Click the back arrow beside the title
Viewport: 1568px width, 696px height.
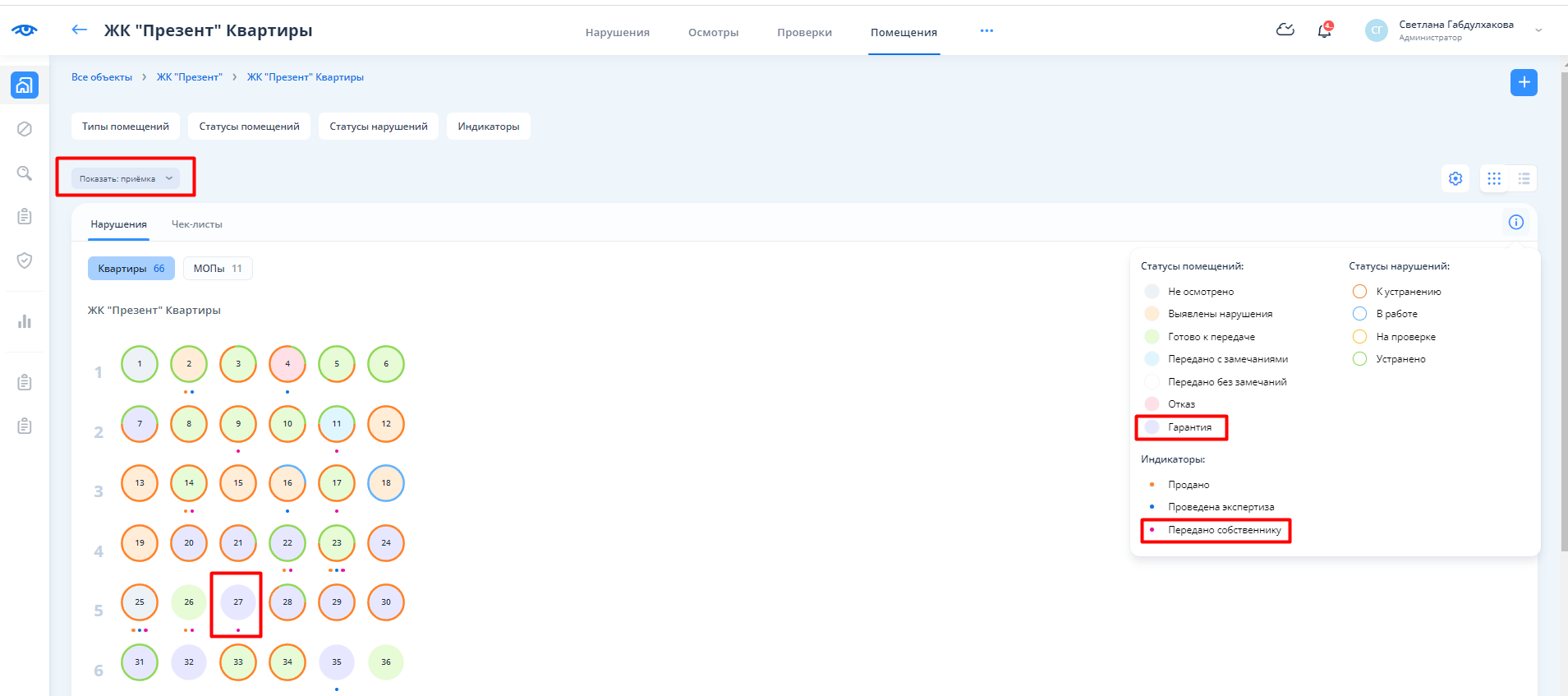pyautogui.click(x=79, y=30)
